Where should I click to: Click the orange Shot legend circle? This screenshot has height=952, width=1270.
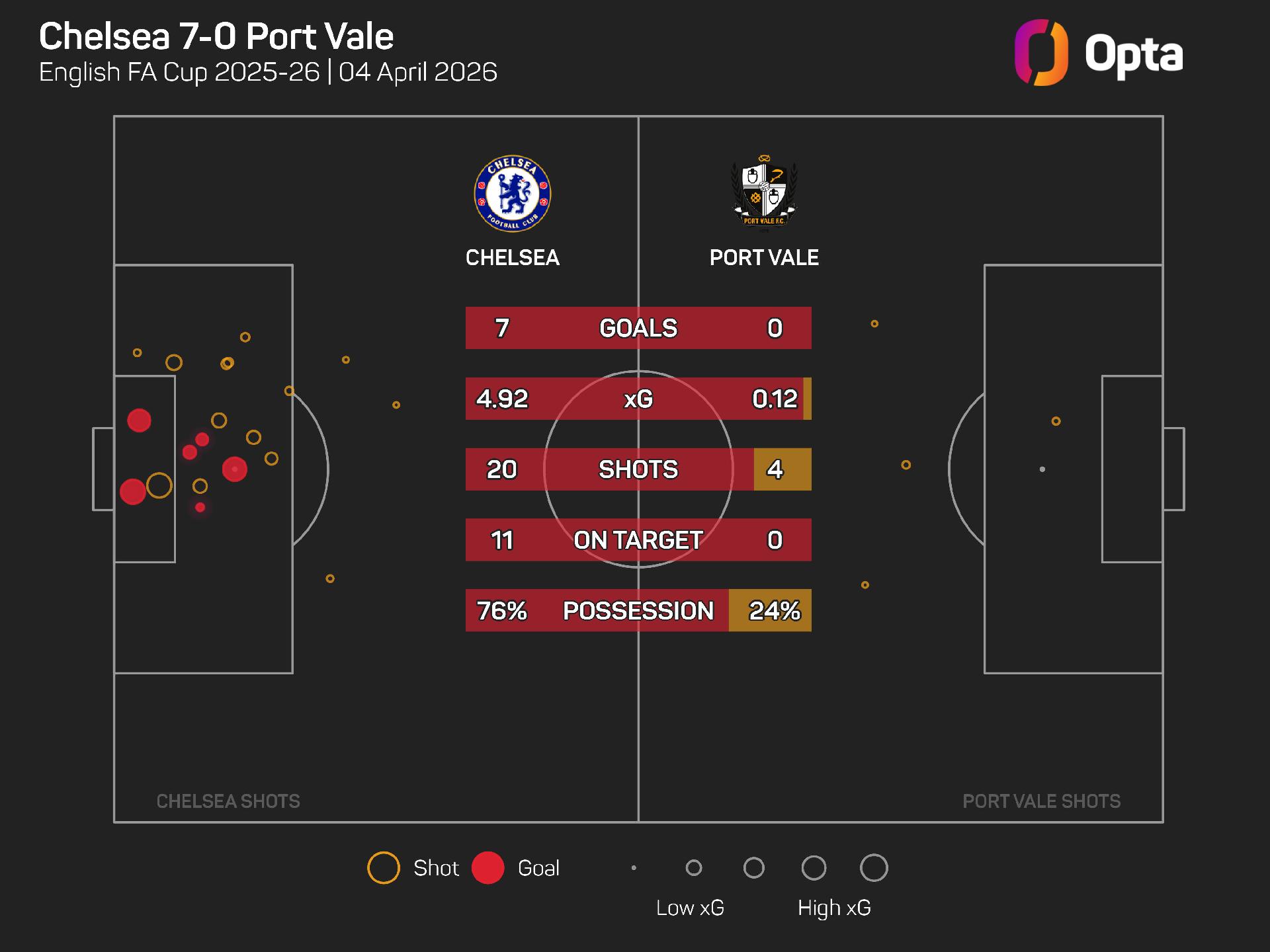click(x=384, y=868)
